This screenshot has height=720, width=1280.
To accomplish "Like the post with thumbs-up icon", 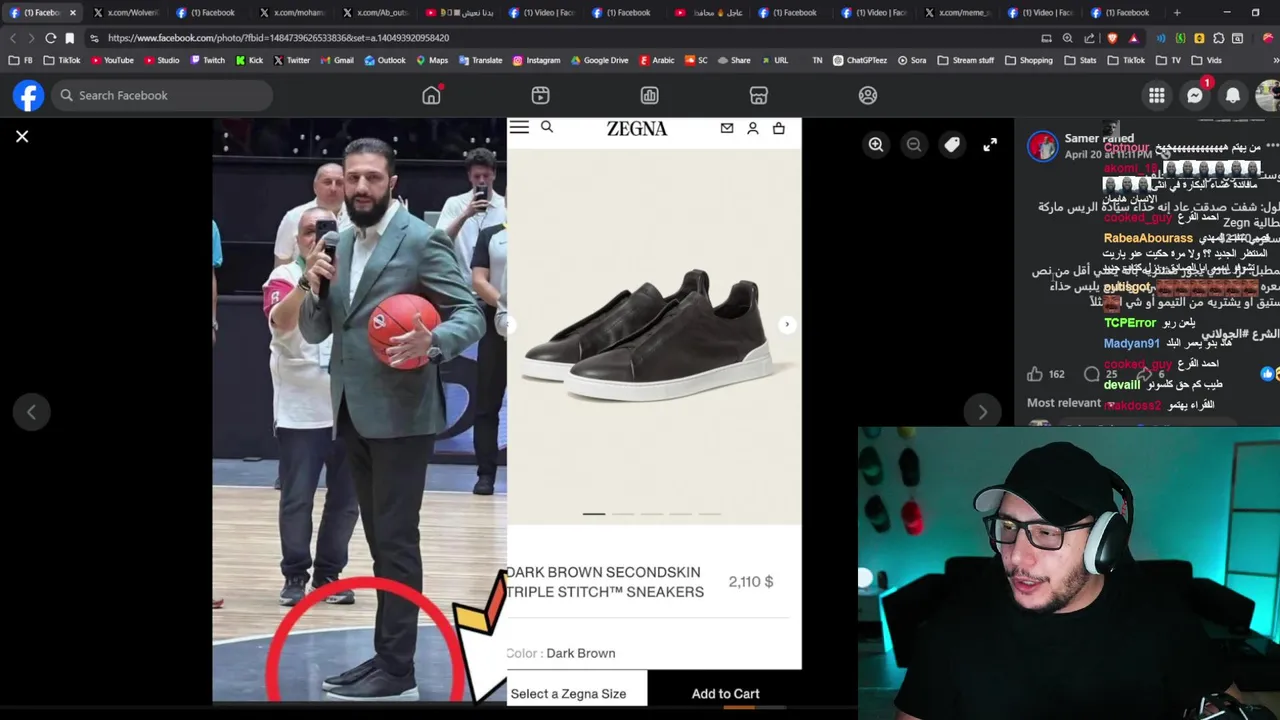I will [x=1035, y=374].
